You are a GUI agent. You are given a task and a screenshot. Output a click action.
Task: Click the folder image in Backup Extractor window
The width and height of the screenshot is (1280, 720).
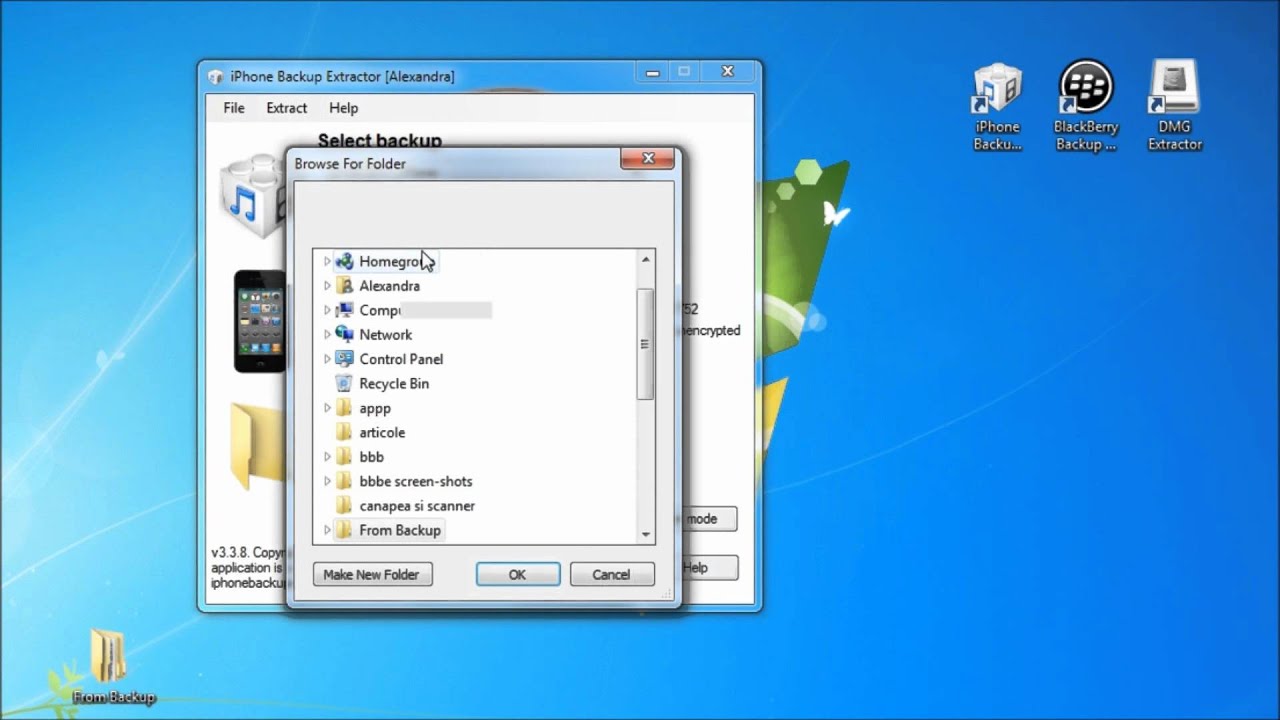(x=257, y=445)
